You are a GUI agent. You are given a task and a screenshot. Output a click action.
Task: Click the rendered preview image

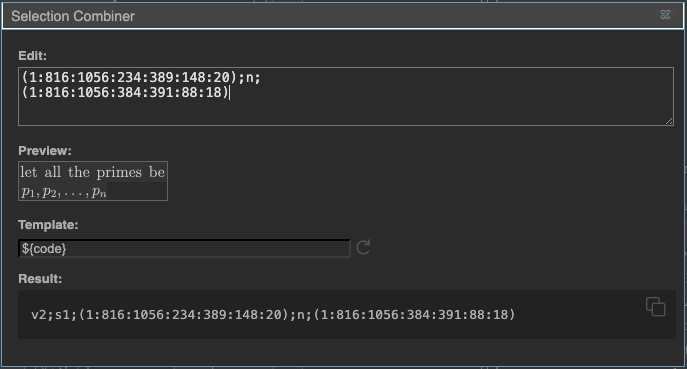(93, 181)
